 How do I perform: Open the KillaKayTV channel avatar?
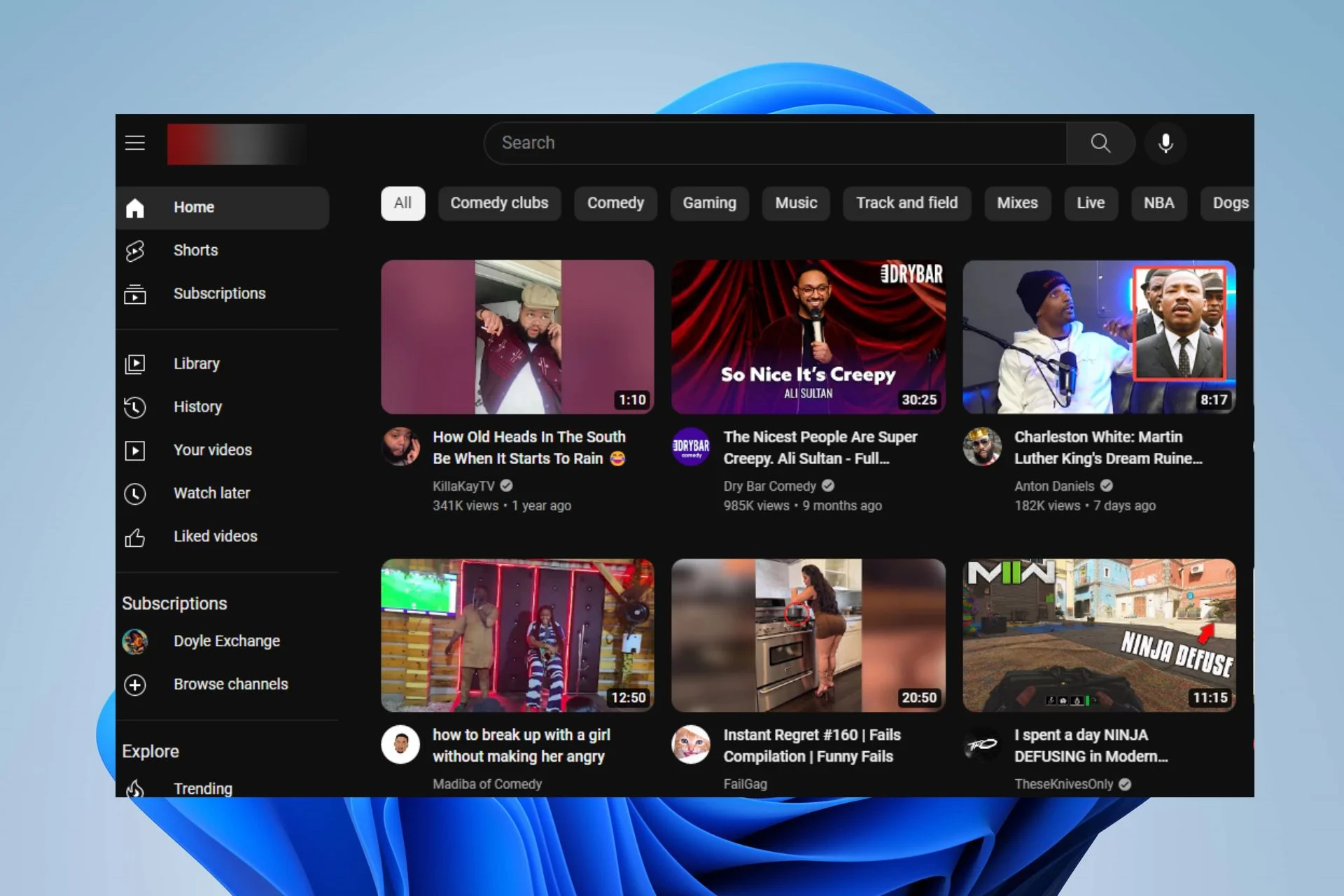click(x=400, y=447)
